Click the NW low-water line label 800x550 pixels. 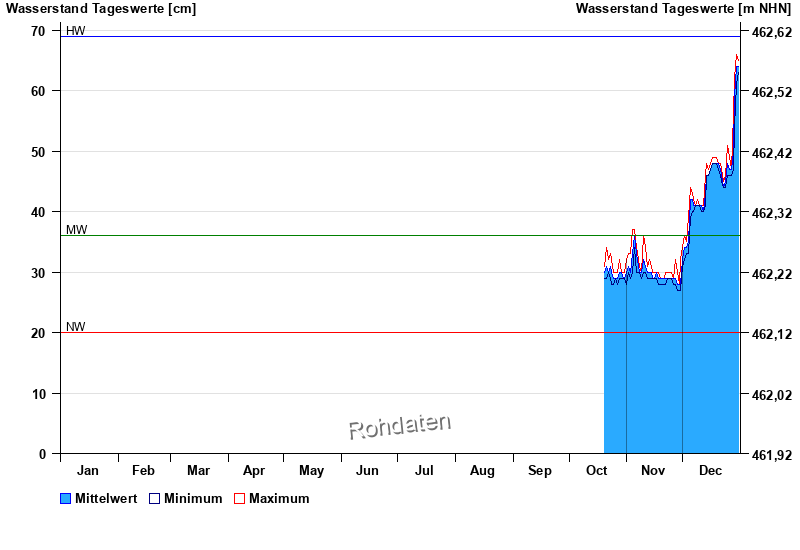76,327
